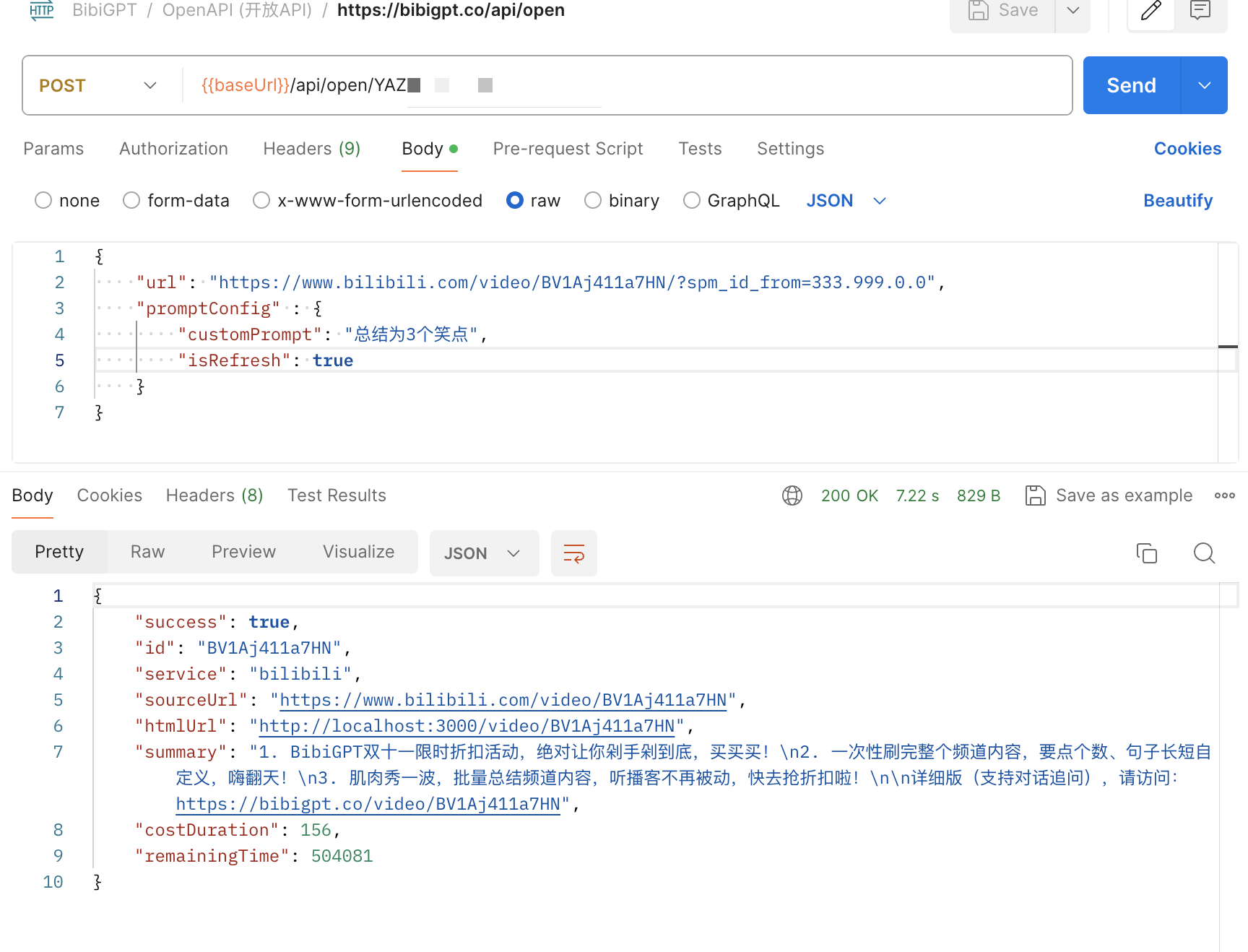The width and height of the screenshot is (1248, 952).
Task: Switch response view to Pretty
Action: (59, 552)
